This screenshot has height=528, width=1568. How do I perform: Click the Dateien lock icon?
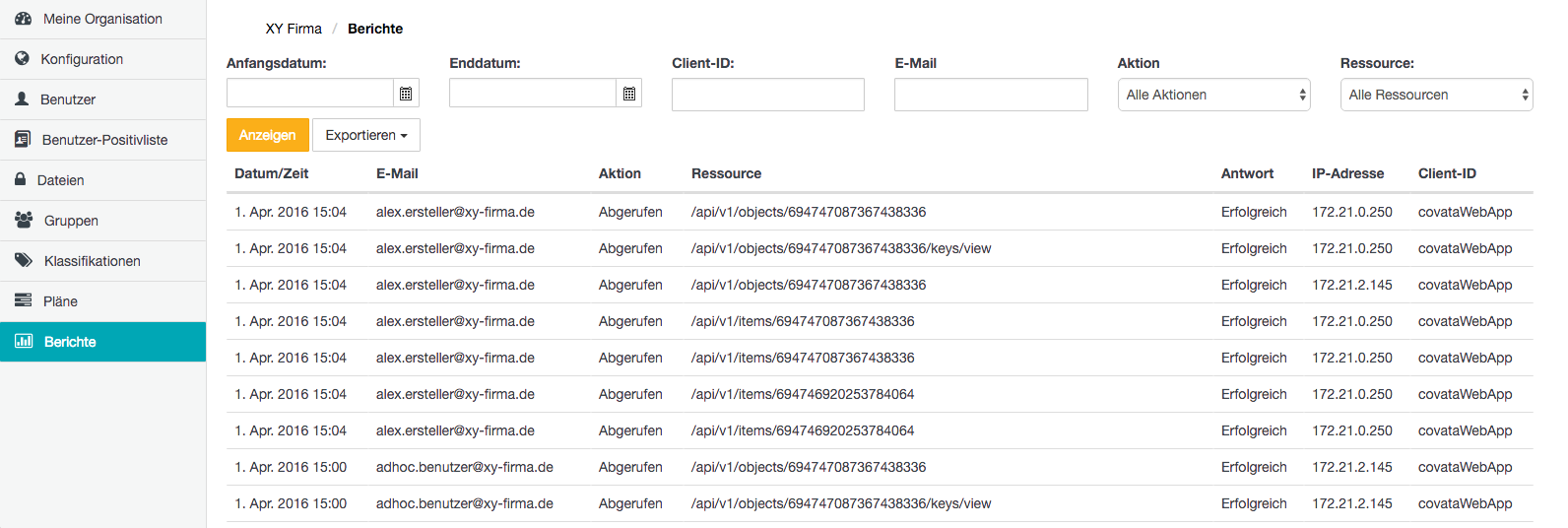(21, 179)
